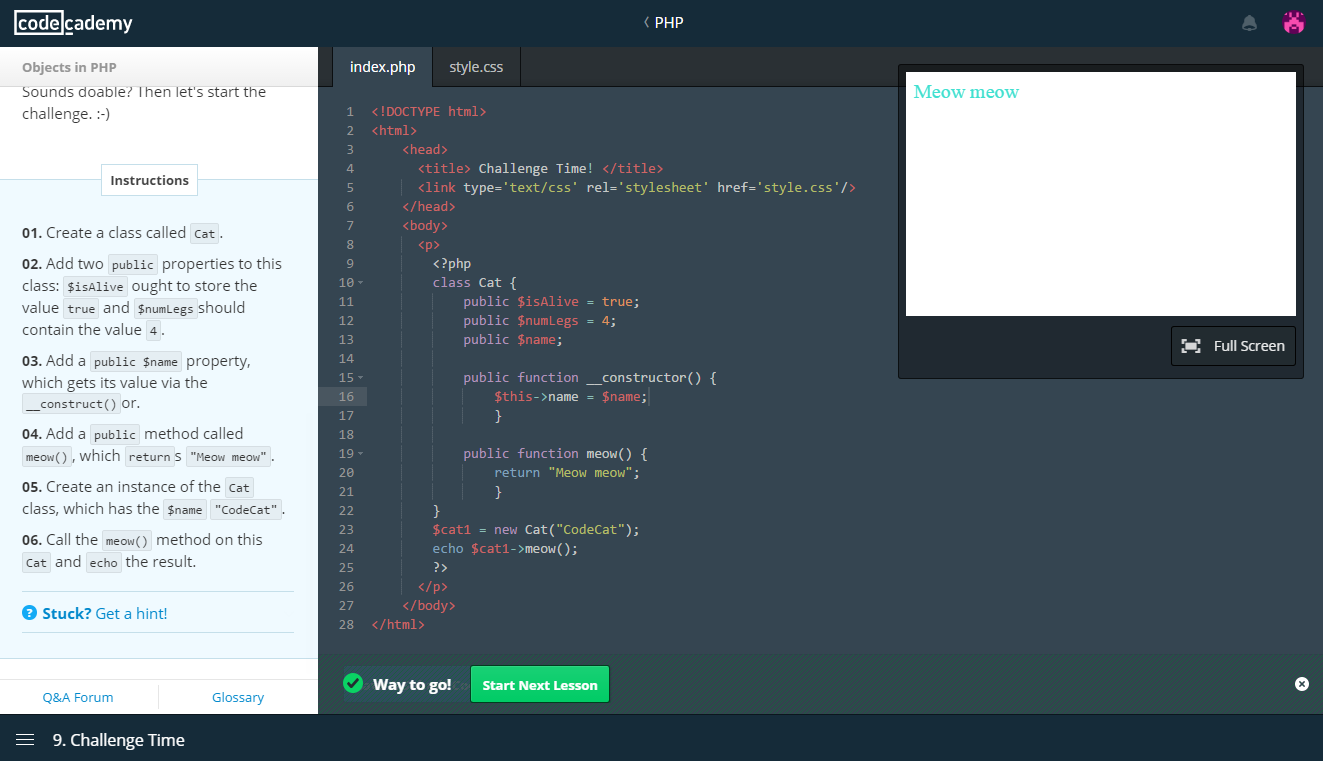Viewport: 1323px width, 761px height.
Task: Click the Way to go! message
Action: 412,684
